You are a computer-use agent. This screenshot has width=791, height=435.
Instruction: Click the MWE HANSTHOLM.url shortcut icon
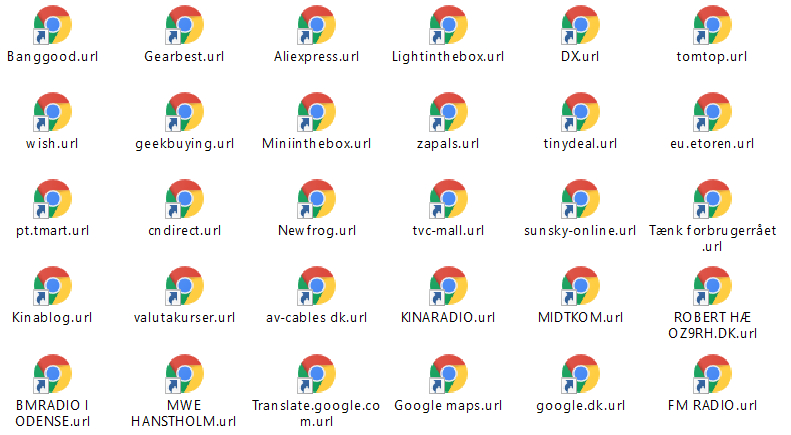(185, 373)
